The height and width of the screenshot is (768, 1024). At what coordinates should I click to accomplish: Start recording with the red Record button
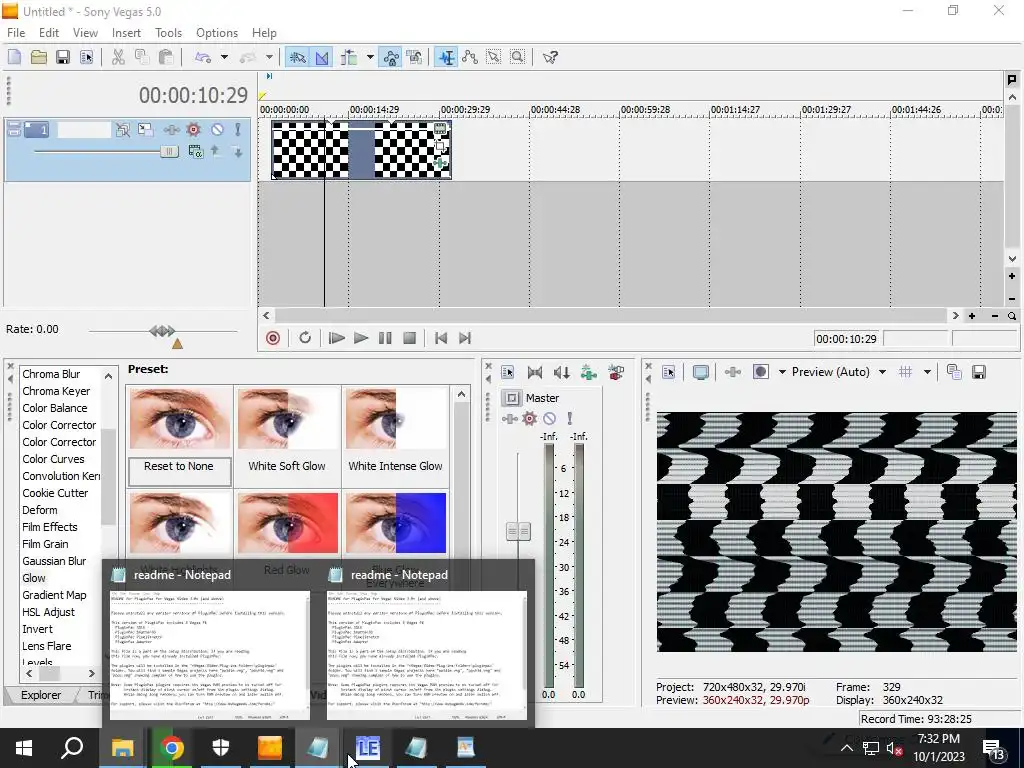click(x=273, y=338)
